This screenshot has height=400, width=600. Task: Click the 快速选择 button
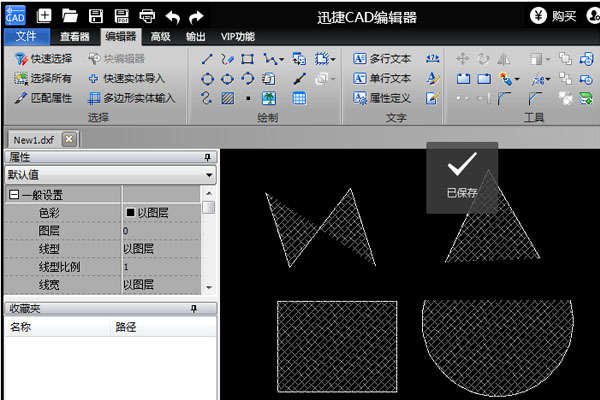(43, 59)
